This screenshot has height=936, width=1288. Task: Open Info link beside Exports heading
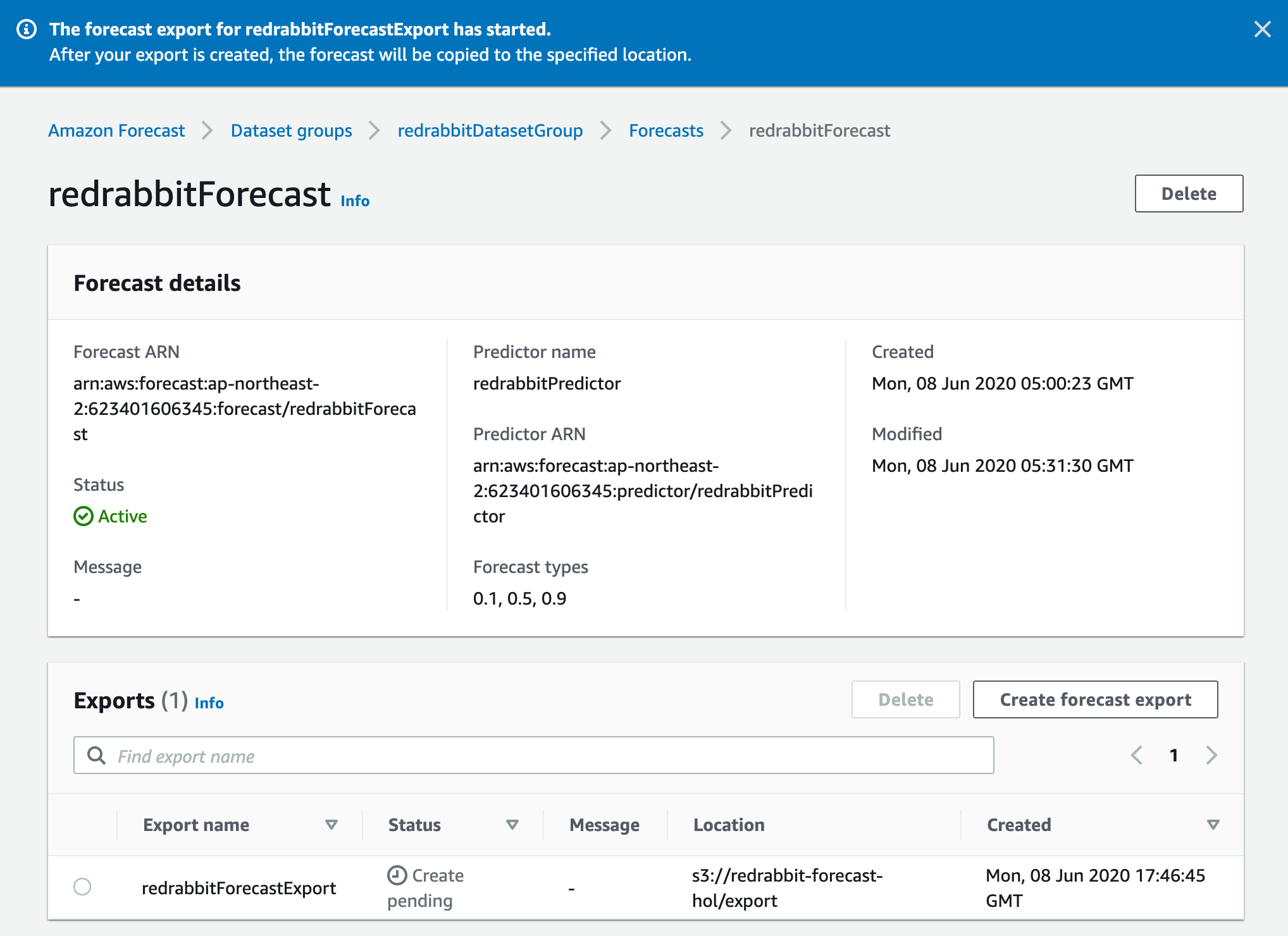tap(209, 703)
